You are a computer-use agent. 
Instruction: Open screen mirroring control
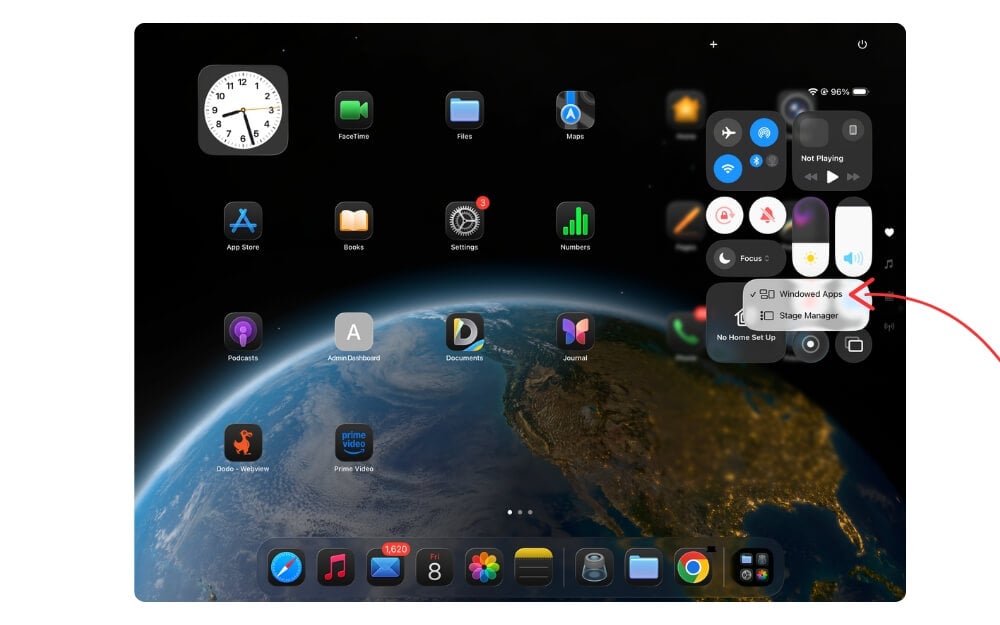coord(853,344)
